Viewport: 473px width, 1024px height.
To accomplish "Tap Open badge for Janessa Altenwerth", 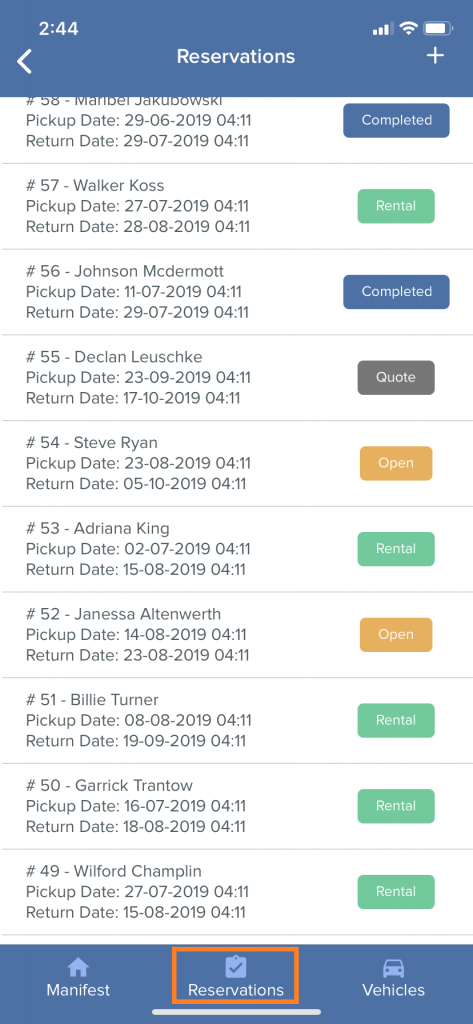I will click(x=396, y=635).
